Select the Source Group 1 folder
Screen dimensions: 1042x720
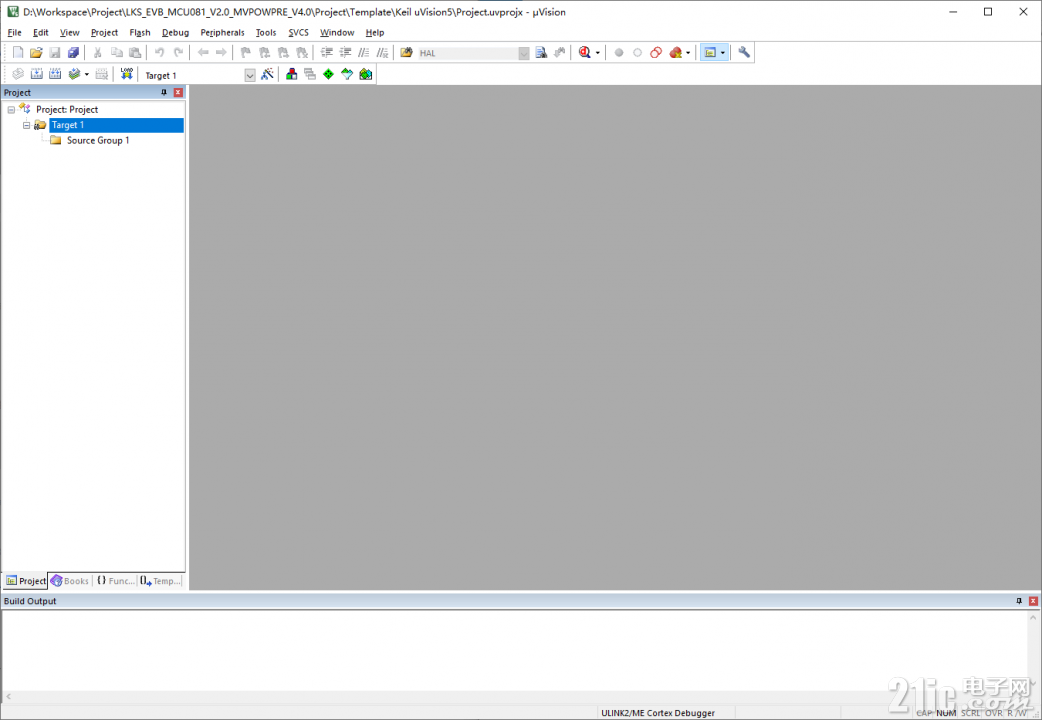[x=98, y=140]
